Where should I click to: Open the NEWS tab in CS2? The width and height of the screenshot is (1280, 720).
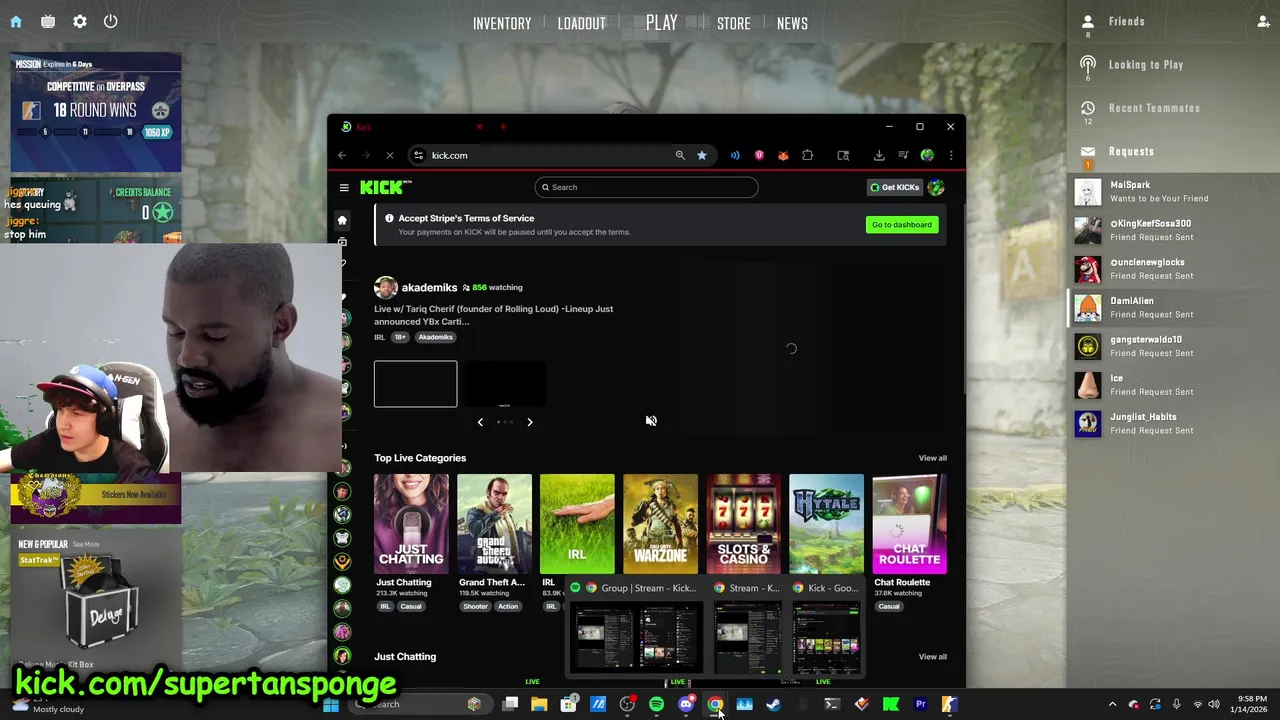792,23
